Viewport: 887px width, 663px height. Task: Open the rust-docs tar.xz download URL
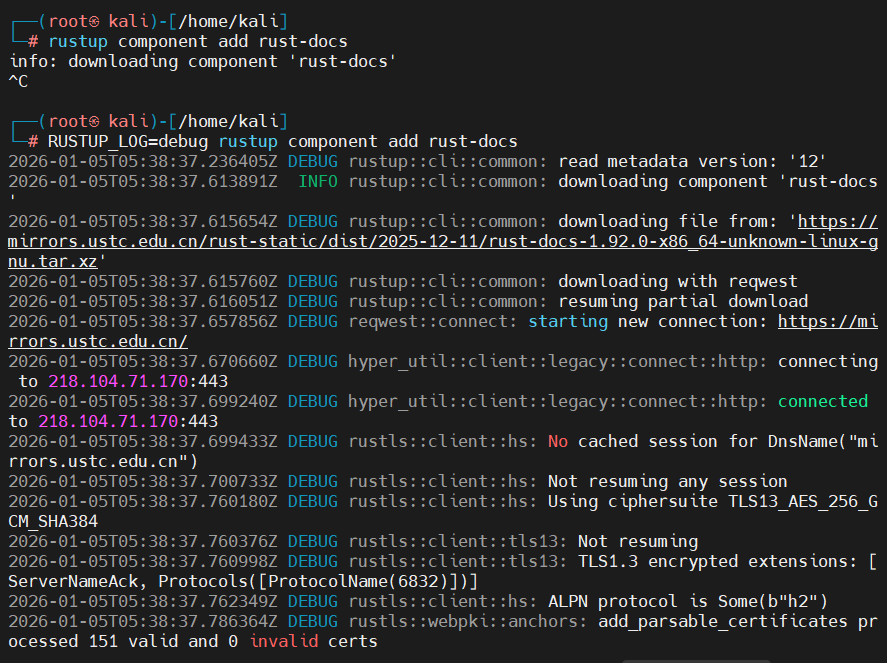coord(440,241)
